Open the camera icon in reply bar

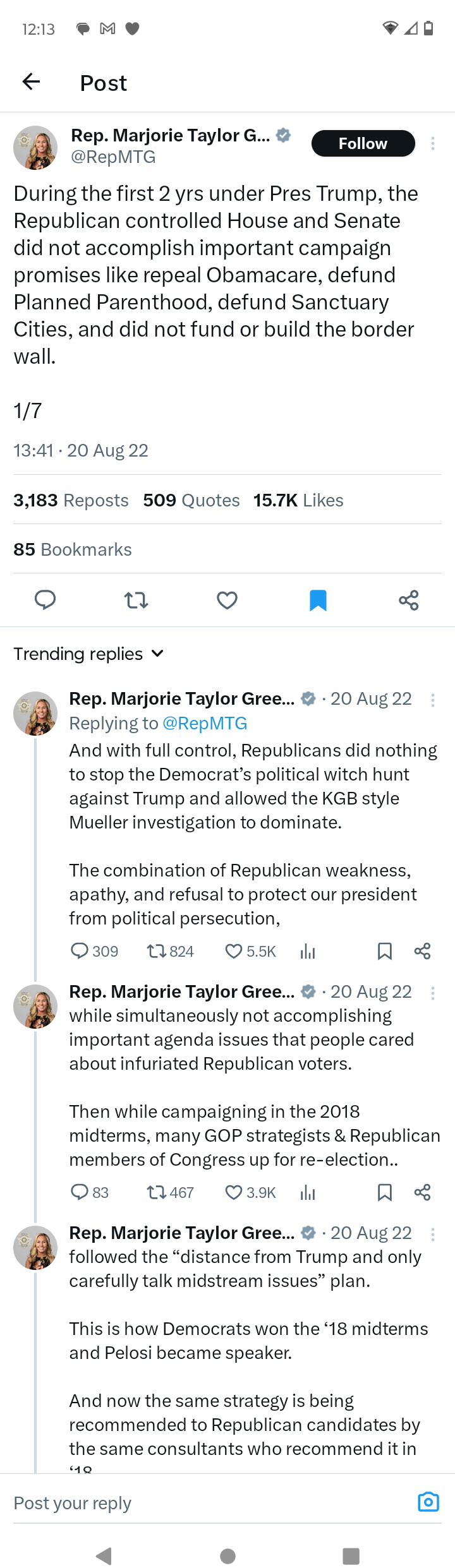coord(428,1501)
